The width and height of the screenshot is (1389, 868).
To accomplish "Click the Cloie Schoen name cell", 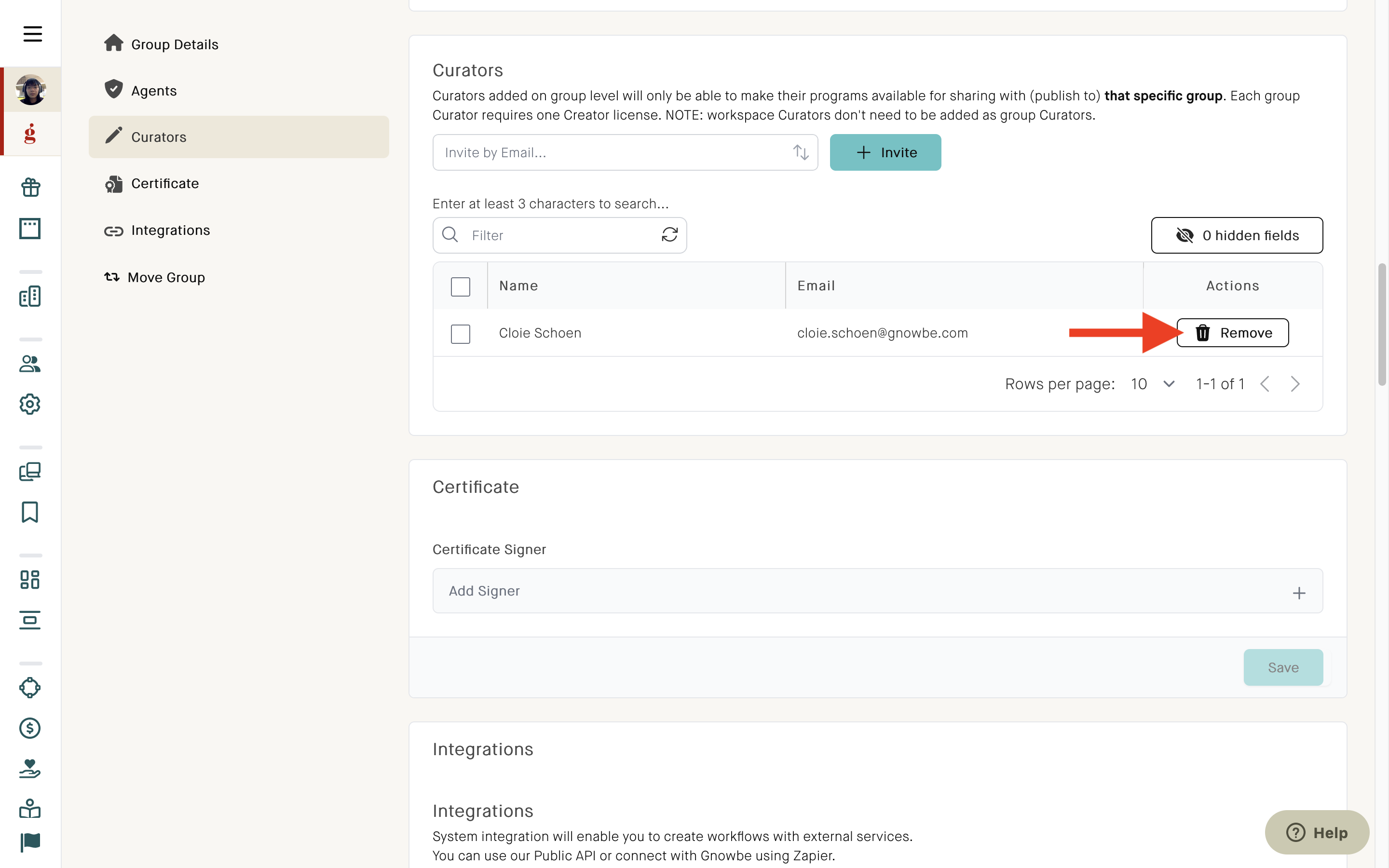I will [540, 333].
